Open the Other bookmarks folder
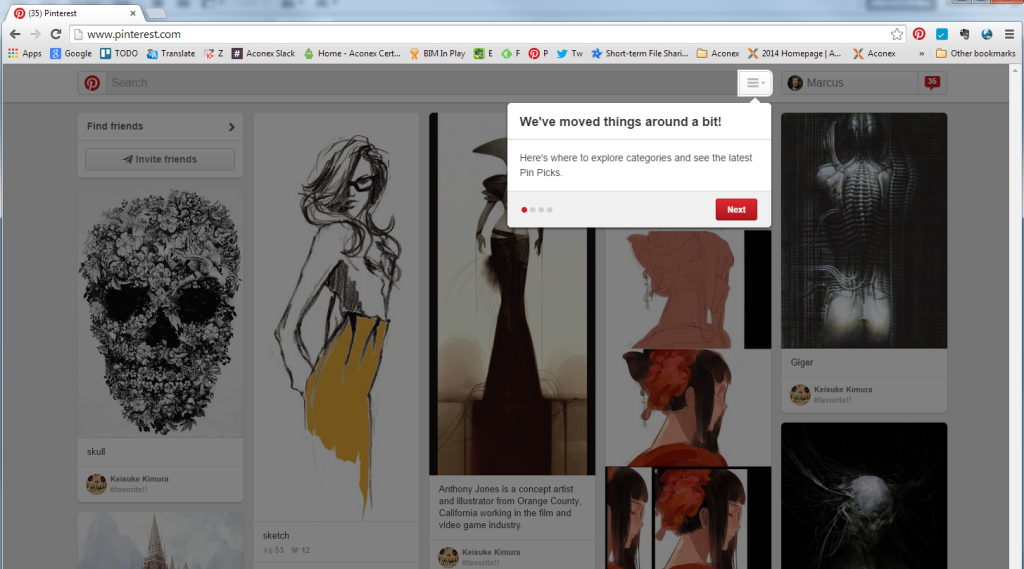The height and width of the screenshot is (569, 1024). coord(975,53)
